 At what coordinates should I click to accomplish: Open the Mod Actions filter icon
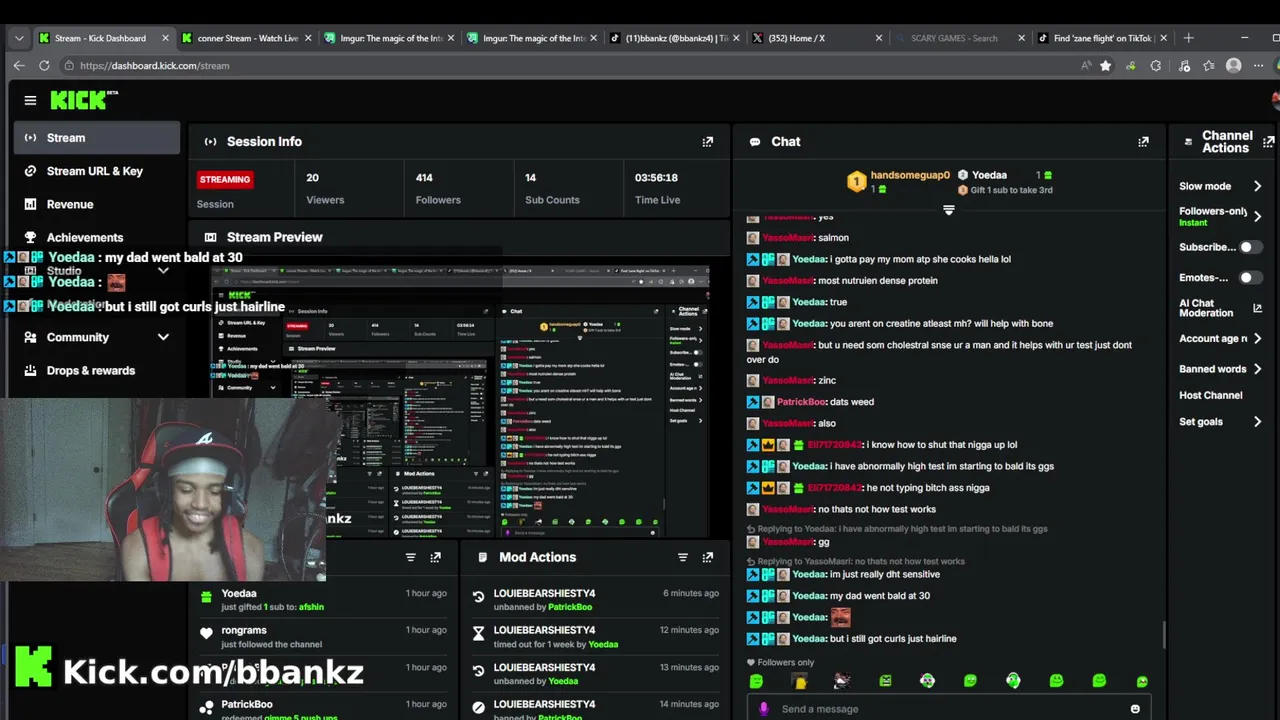683,557
